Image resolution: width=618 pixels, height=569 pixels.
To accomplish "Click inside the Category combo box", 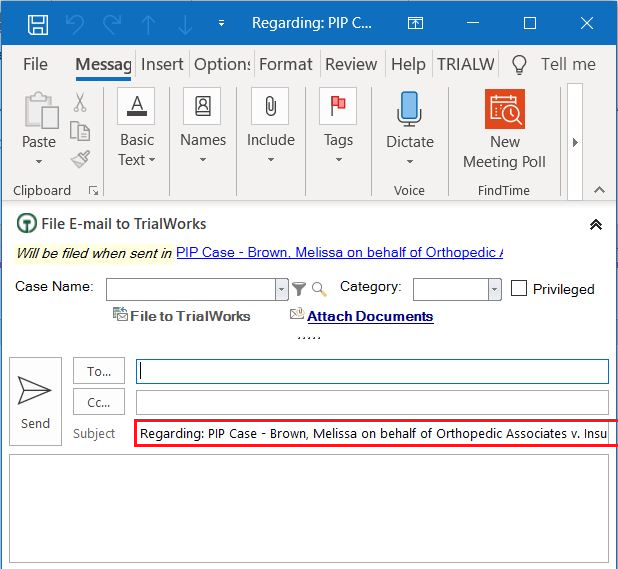I will click(451, 290).
